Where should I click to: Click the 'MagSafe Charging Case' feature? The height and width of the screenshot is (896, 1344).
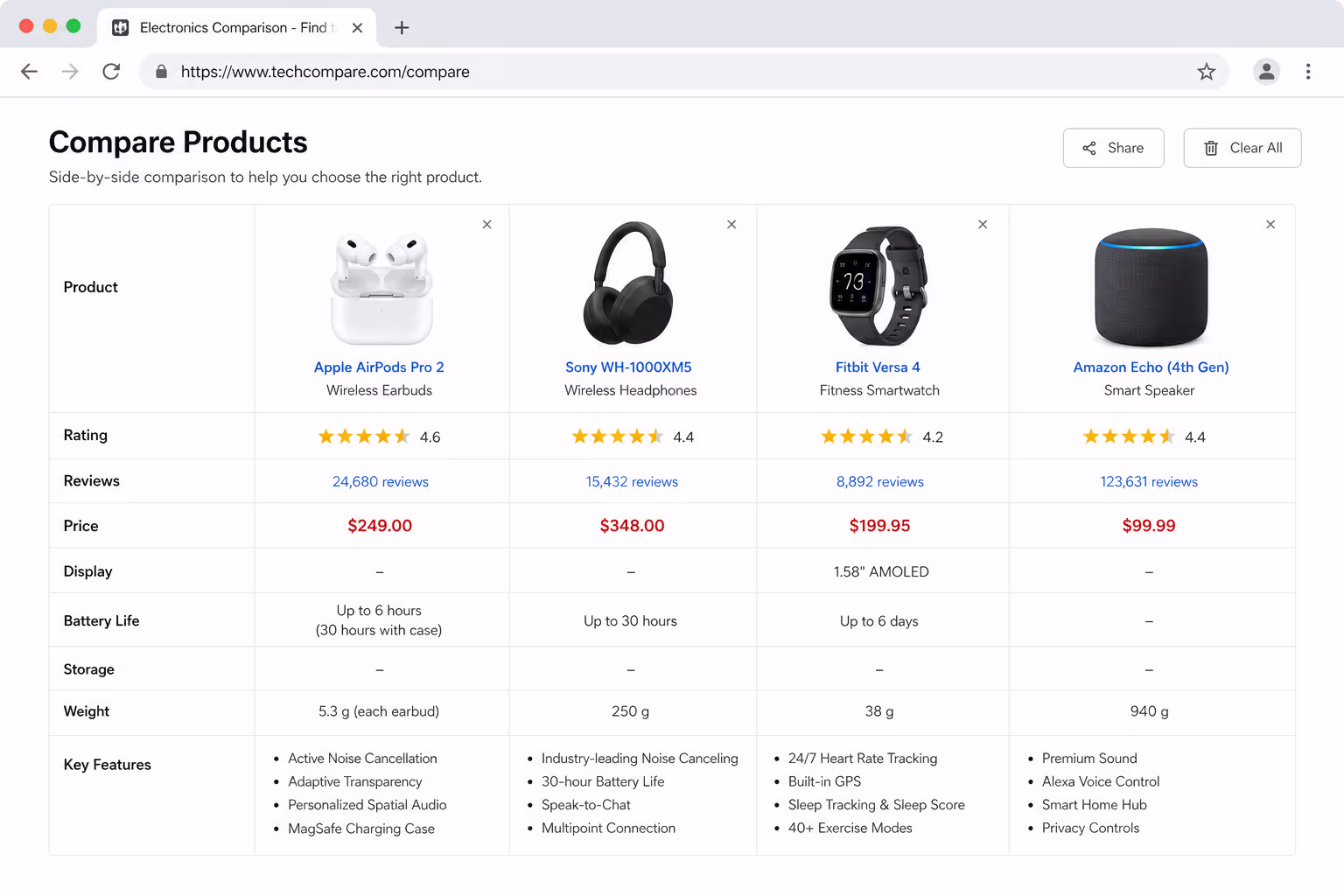pos(361,829)
